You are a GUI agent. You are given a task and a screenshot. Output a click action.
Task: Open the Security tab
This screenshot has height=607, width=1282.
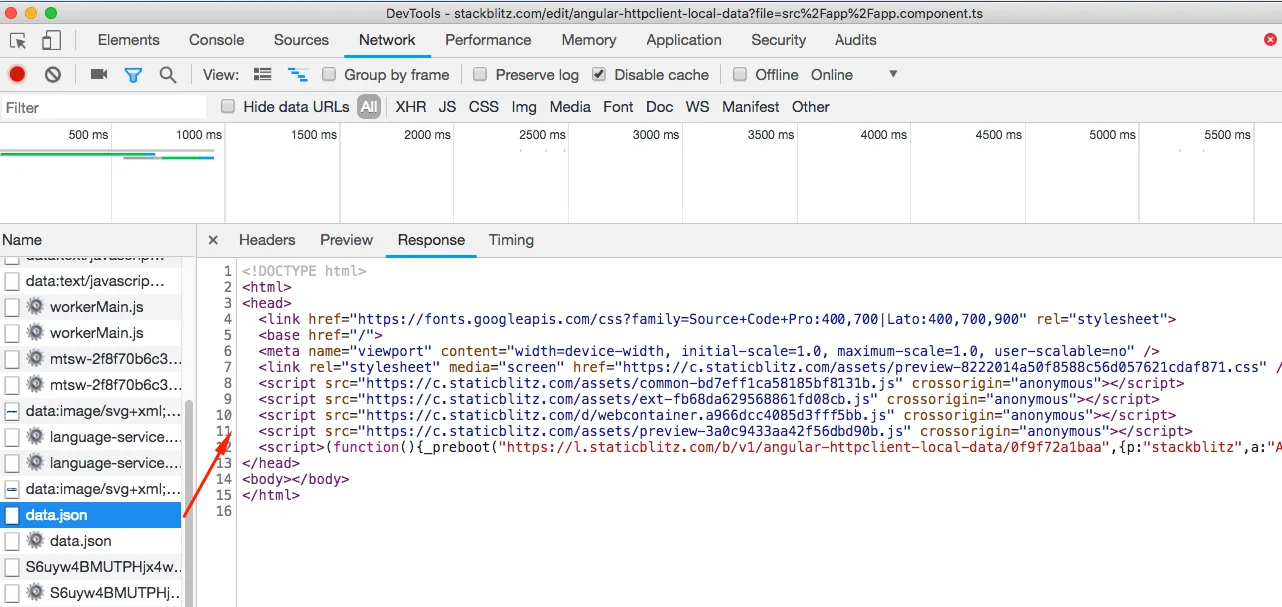tap(779, 40)
